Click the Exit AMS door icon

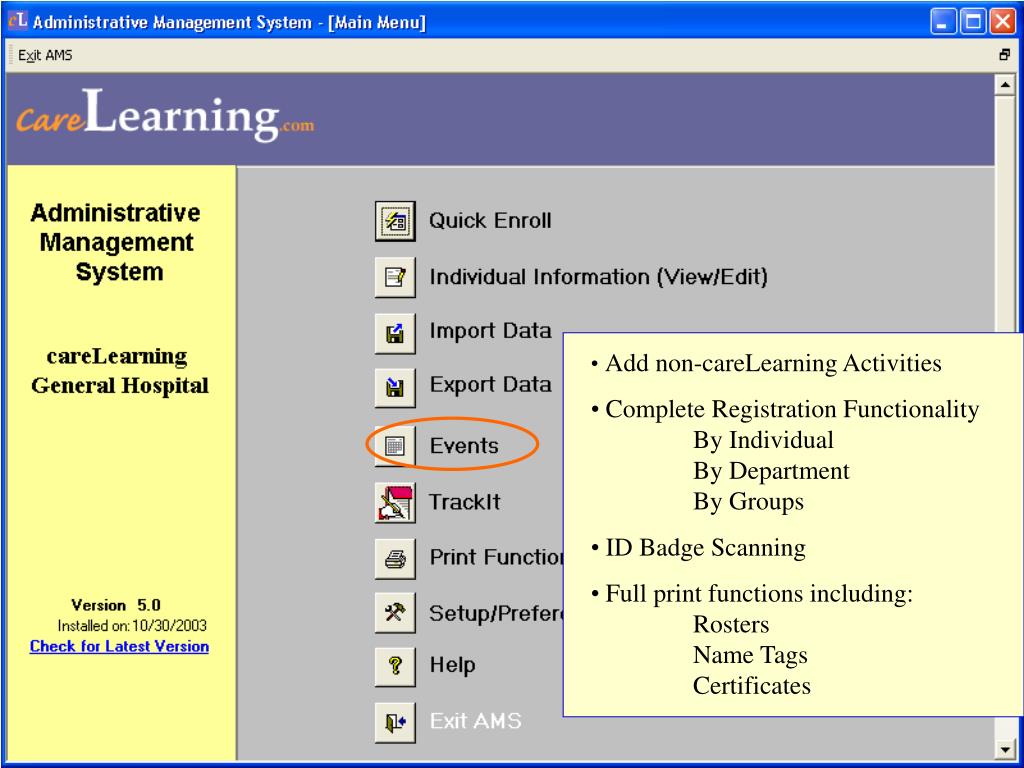395,722
